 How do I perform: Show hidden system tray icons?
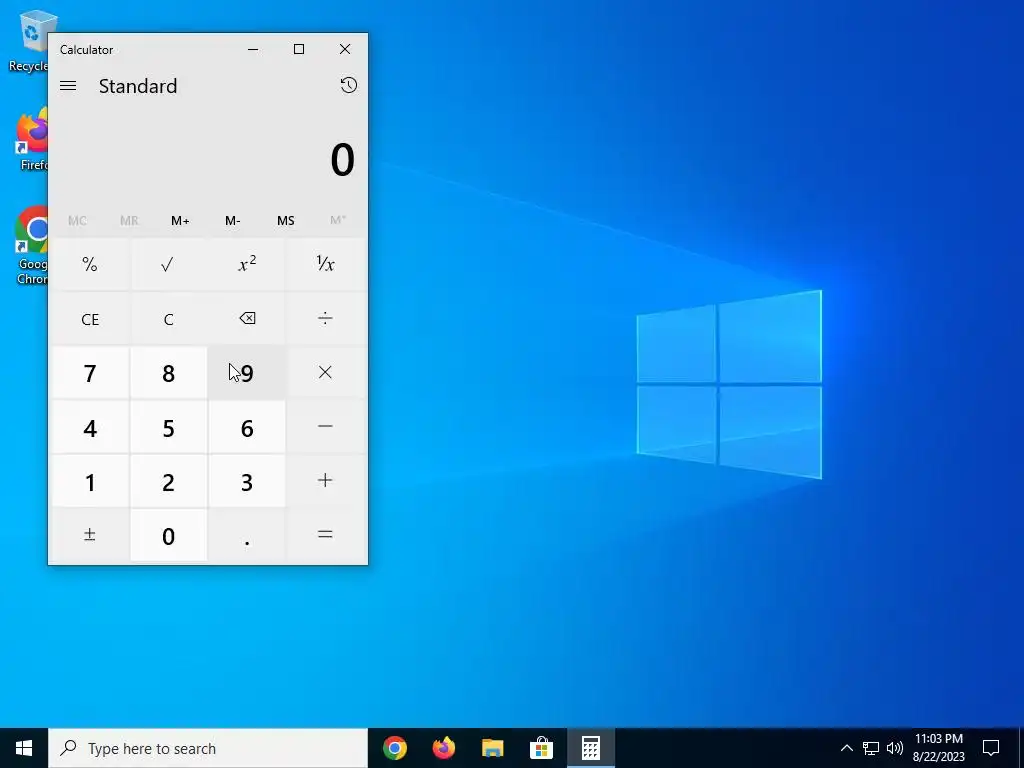(x=846, y=748)
